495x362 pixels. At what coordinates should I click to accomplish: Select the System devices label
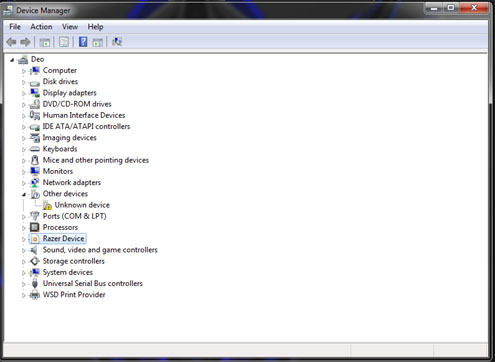tap(68, 272)
